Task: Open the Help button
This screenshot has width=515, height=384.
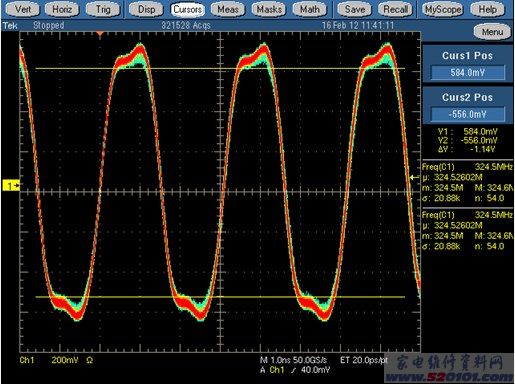Action: click(x=487, y=10)
